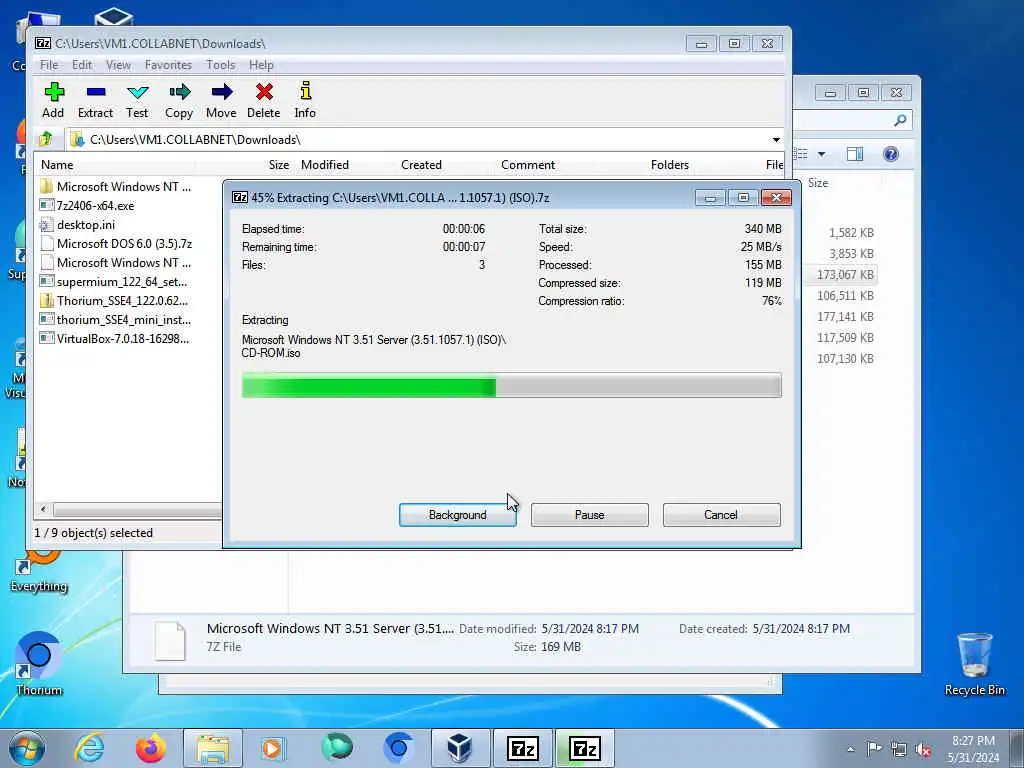The width and height of the screenshot is (1024, 768).
Task: Select the 7z2406-x64.exe file
Action: point(95,206)
